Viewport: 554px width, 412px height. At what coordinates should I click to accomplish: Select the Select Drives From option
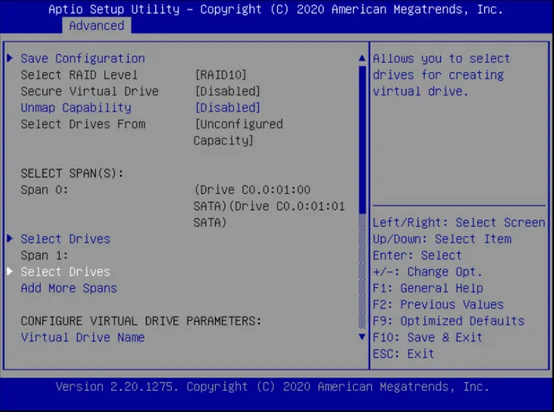pos(83,124)
